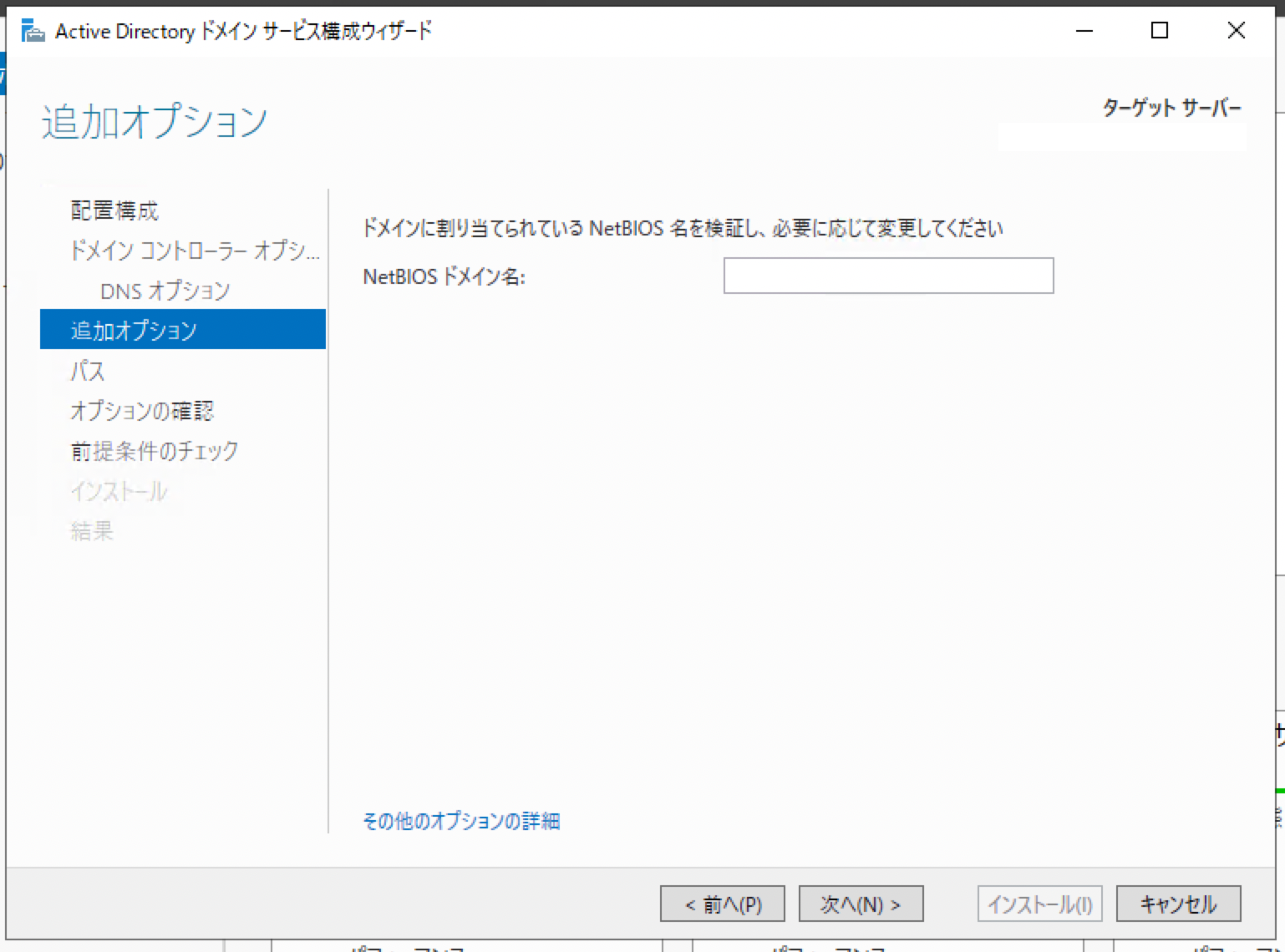
Task: Open その他のオプションの詳細 link
Action: pyautogui.click(x=461, y=822)
